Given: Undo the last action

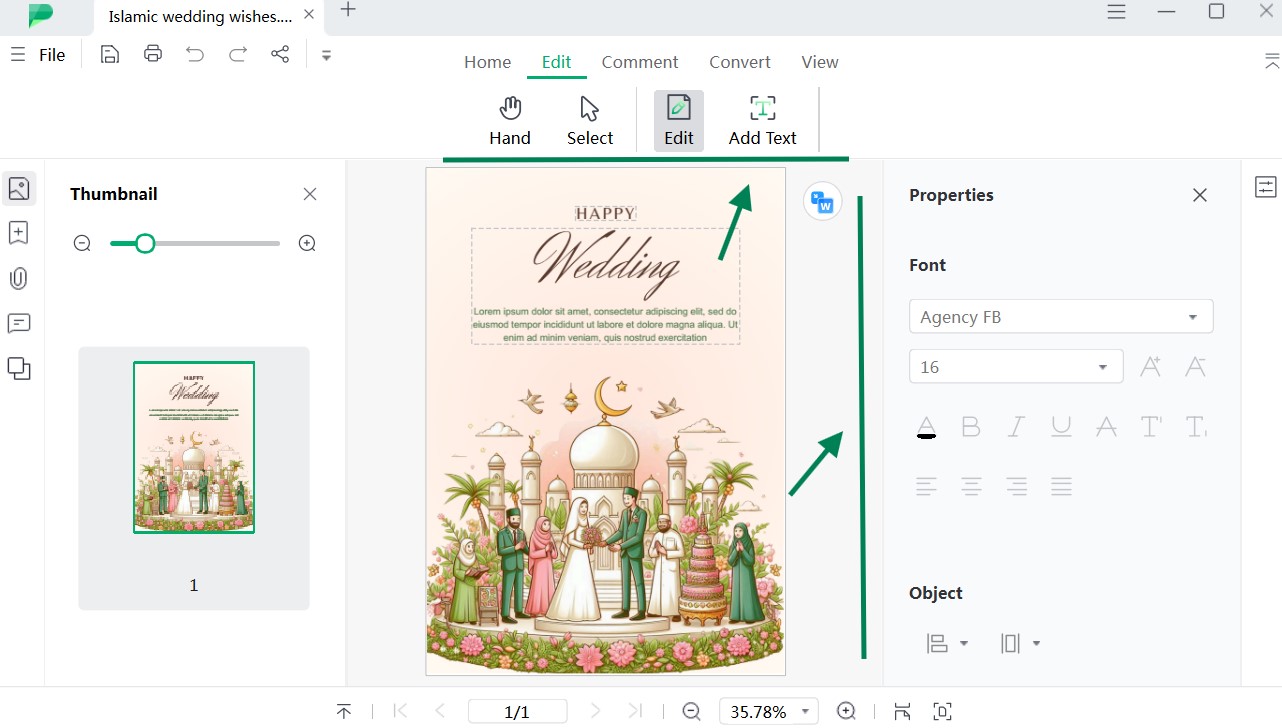Looking at the screenshot, I should (x=195, y=54).
